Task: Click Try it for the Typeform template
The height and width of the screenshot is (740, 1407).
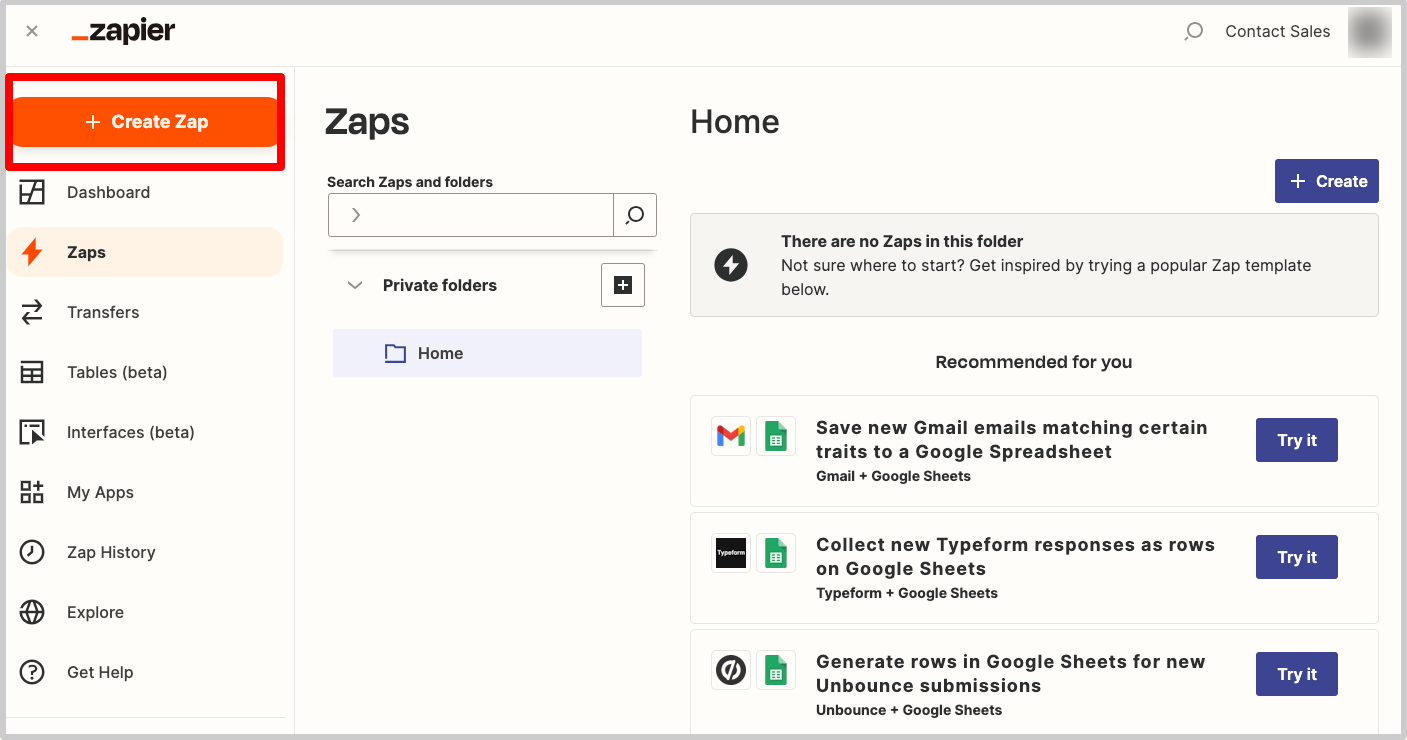Action: (x=1297, y=557)
